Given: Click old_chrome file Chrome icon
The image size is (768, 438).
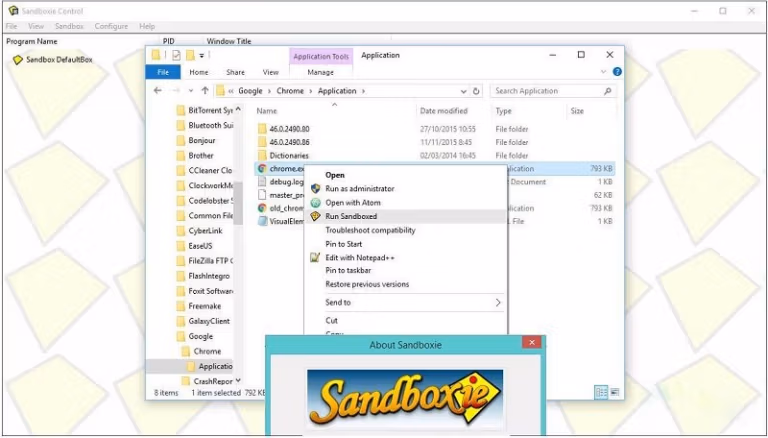Looking at the screenshot, I should (x=262, y=208).
